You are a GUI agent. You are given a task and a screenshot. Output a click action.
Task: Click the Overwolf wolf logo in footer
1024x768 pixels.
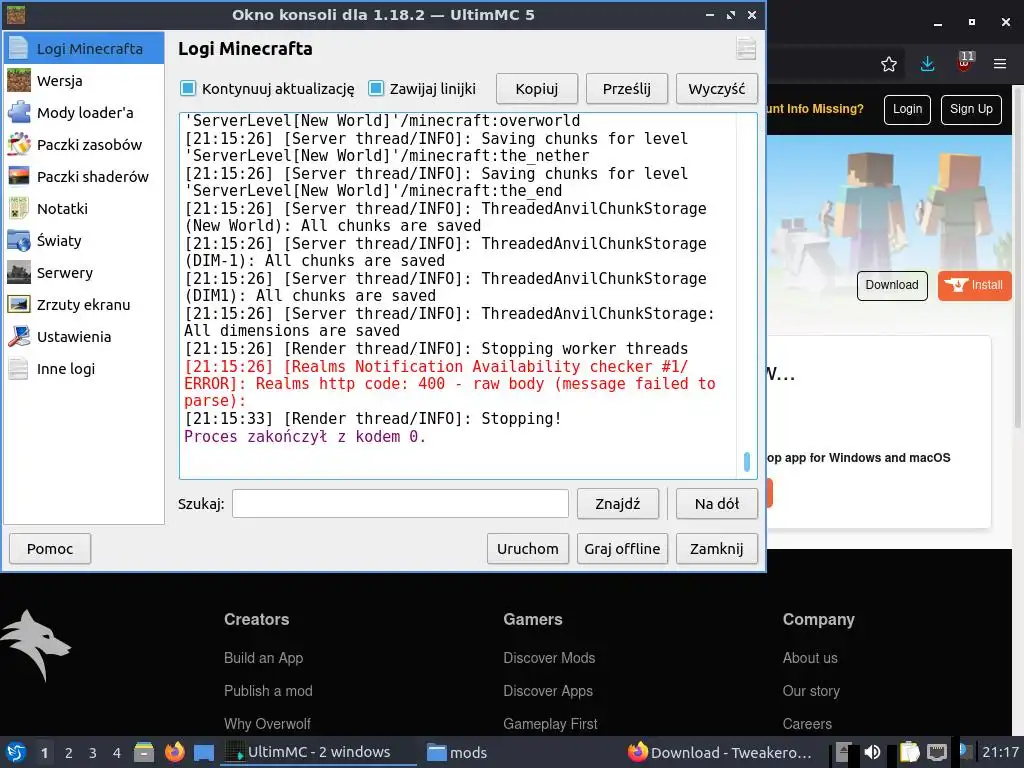tap(35, 645)
